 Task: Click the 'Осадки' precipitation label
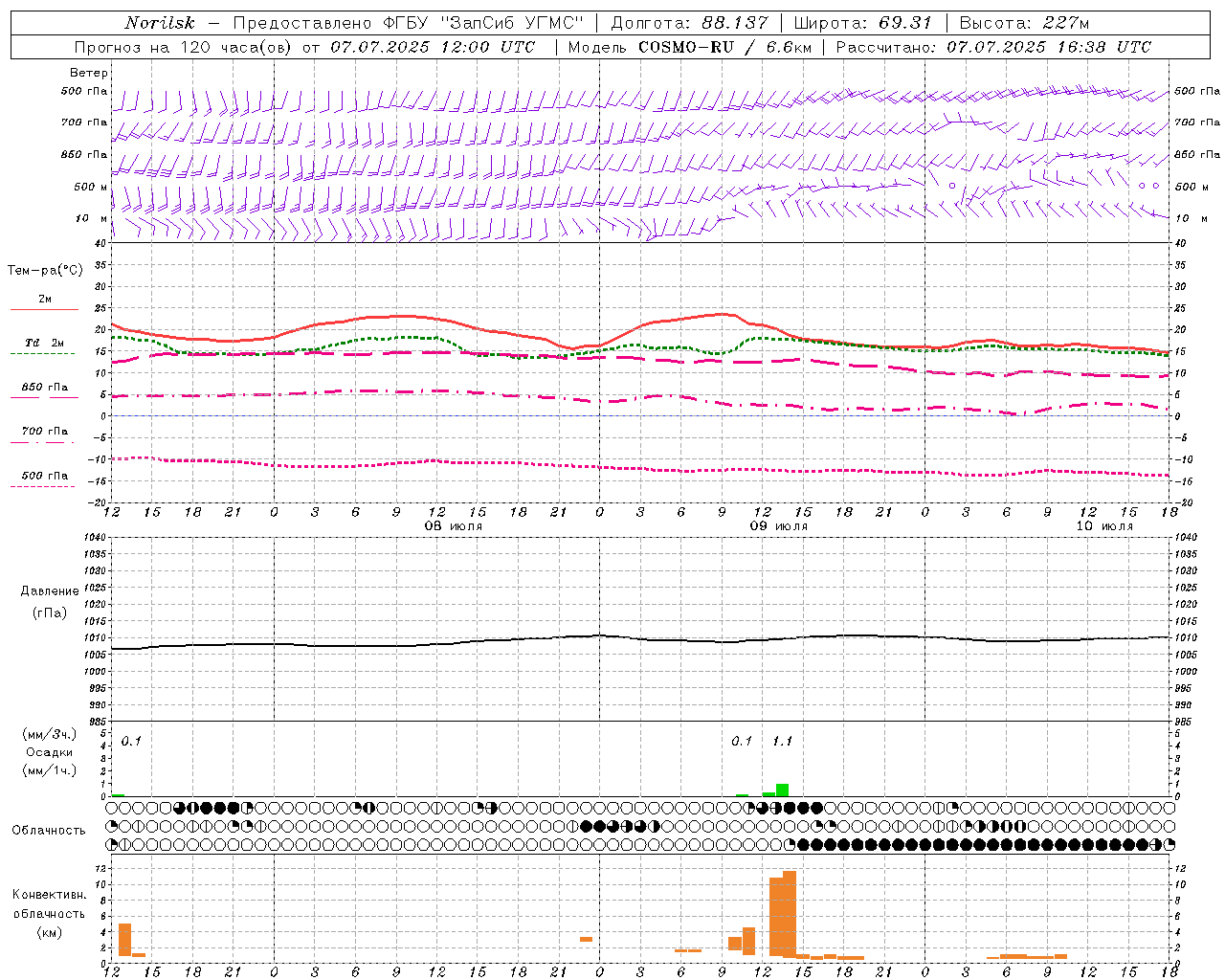(x=50, y=753)
